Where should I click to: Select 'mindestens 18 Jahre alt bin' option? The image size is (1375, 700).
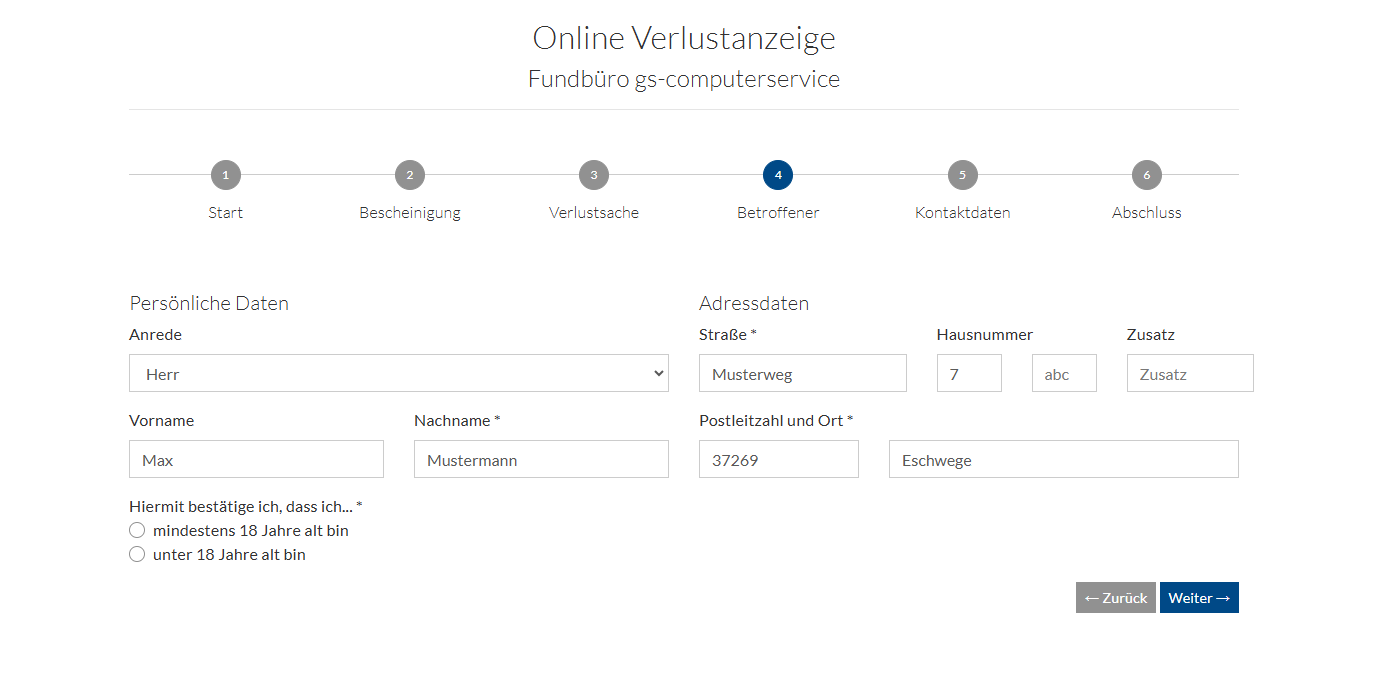[137, 530]
